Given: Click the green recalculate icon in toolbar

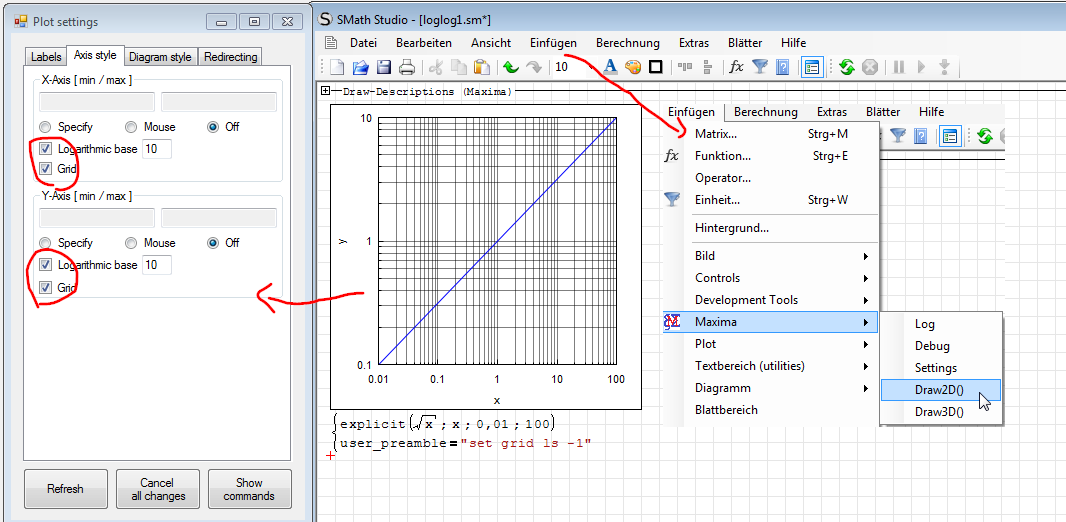Looking at the screenshot, I should 846,67.
